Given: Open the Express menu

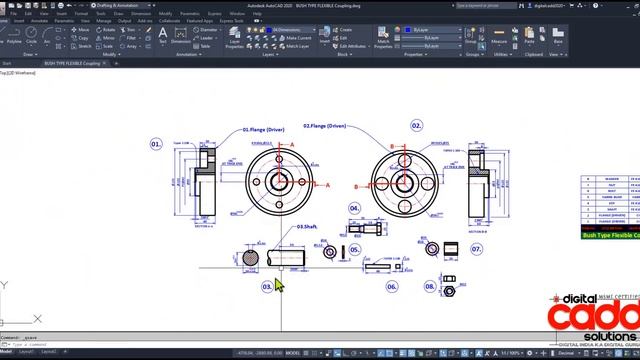Looking at the screenshot, I should [214, 13].
